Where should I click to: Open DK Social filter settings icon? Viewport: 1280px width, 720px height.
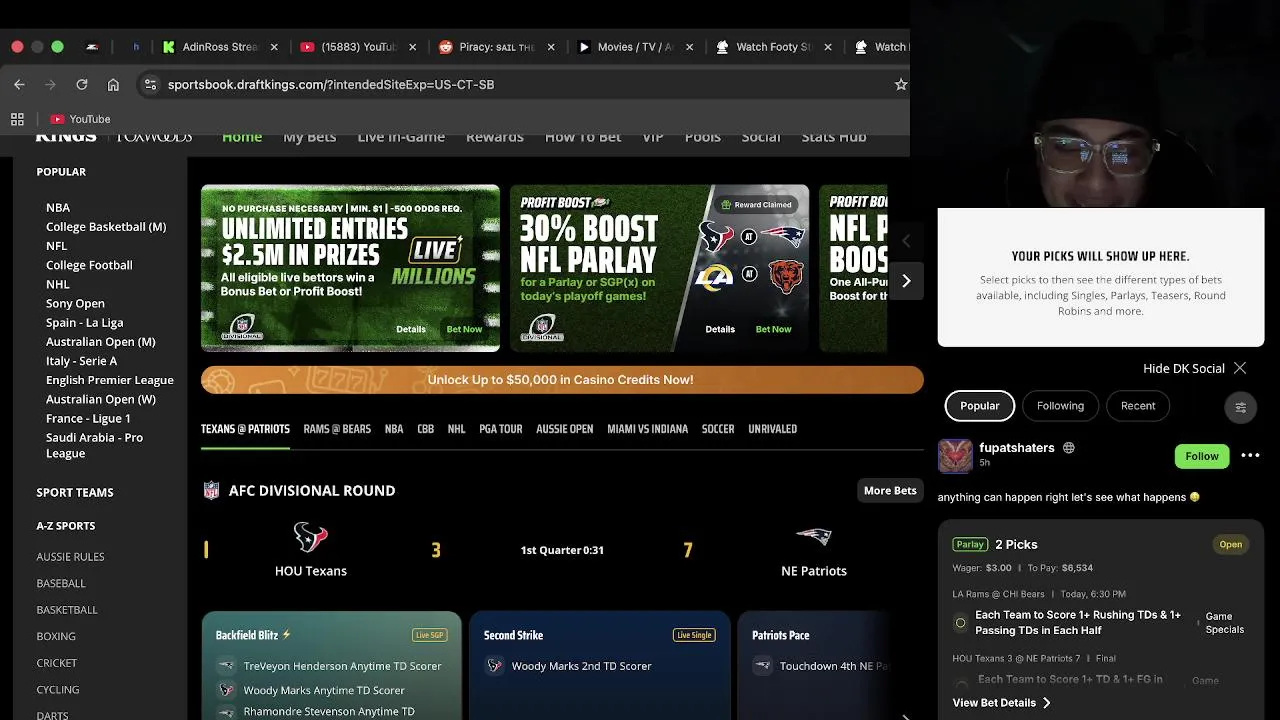coord(1240,407)
